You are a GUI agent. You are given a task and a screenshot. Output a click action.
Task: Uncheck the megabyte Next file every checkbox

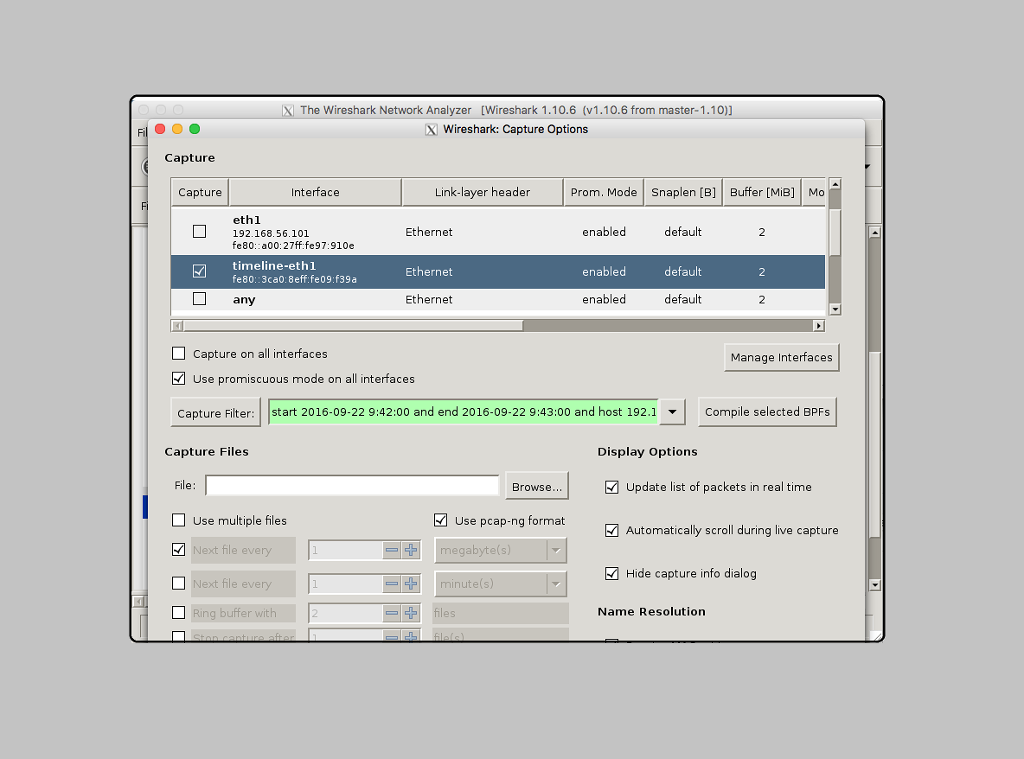pos(178,549)
